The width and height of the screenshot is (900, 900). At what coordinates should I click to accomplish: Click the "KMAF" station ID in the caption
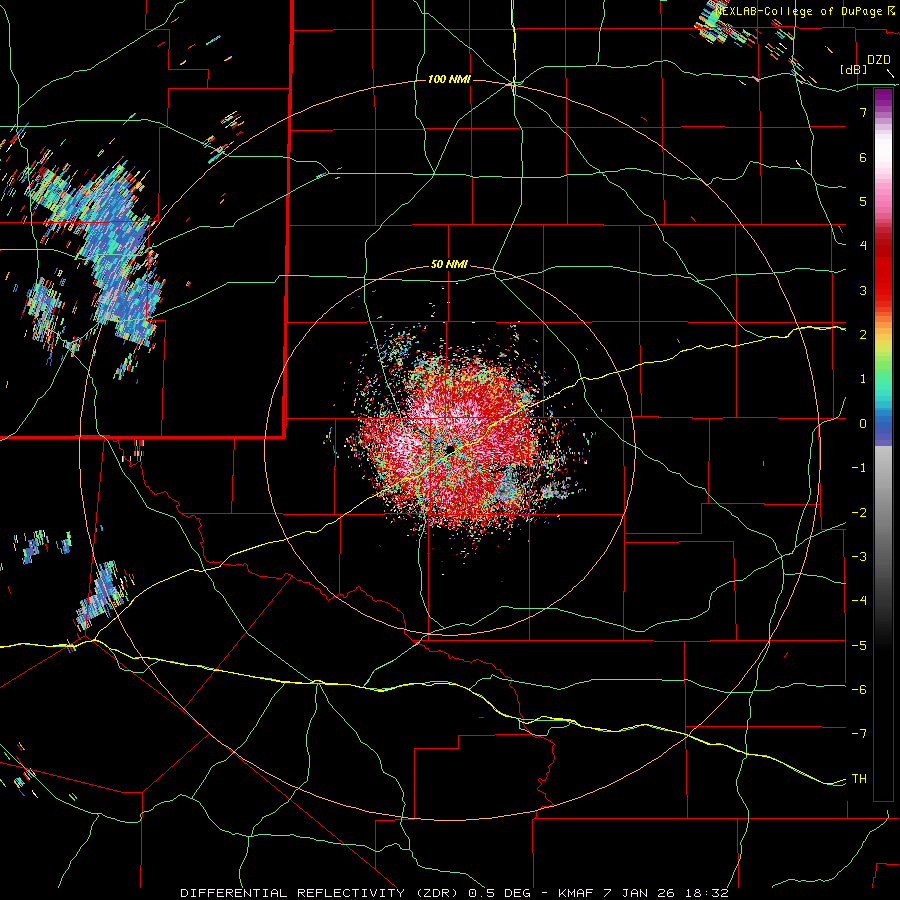tap(577, 893)
